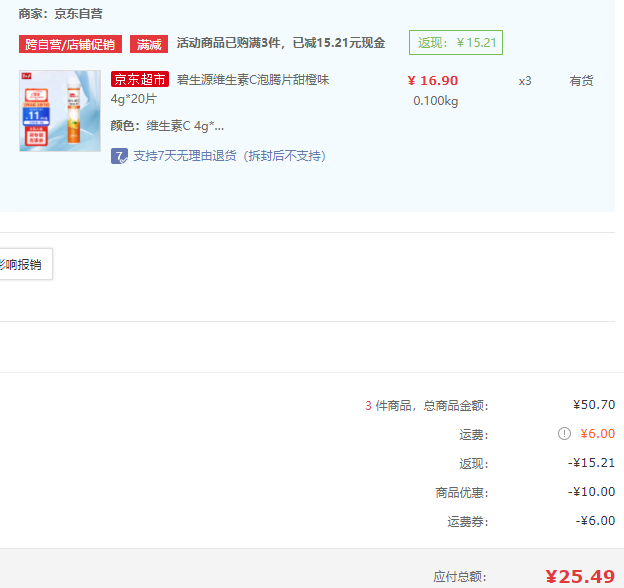
Task: Click the 商家: 京东自营 merchant label
Action: 60,14
